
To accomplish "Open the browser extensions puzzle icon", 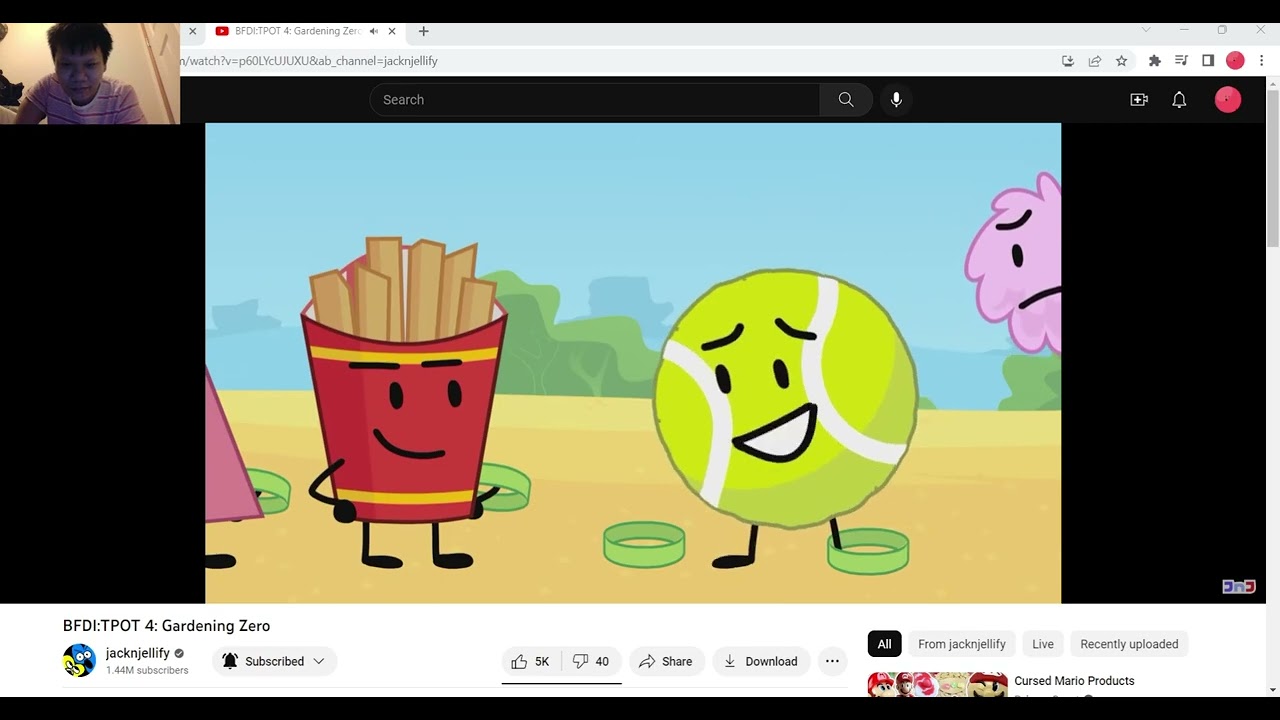I will [1155, 61].
